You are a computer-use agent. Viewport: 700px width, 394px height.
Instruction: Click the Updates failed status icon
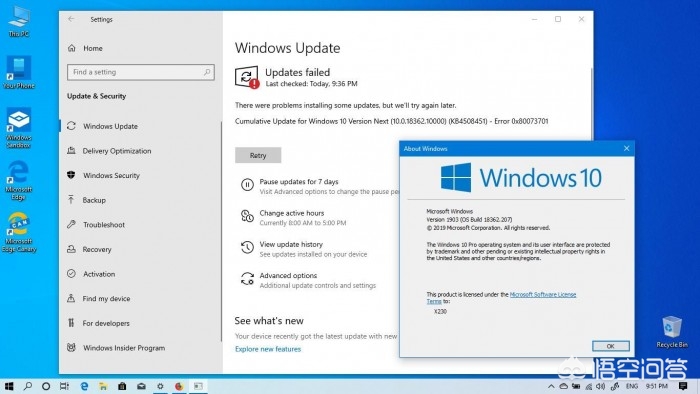[247, 77]
